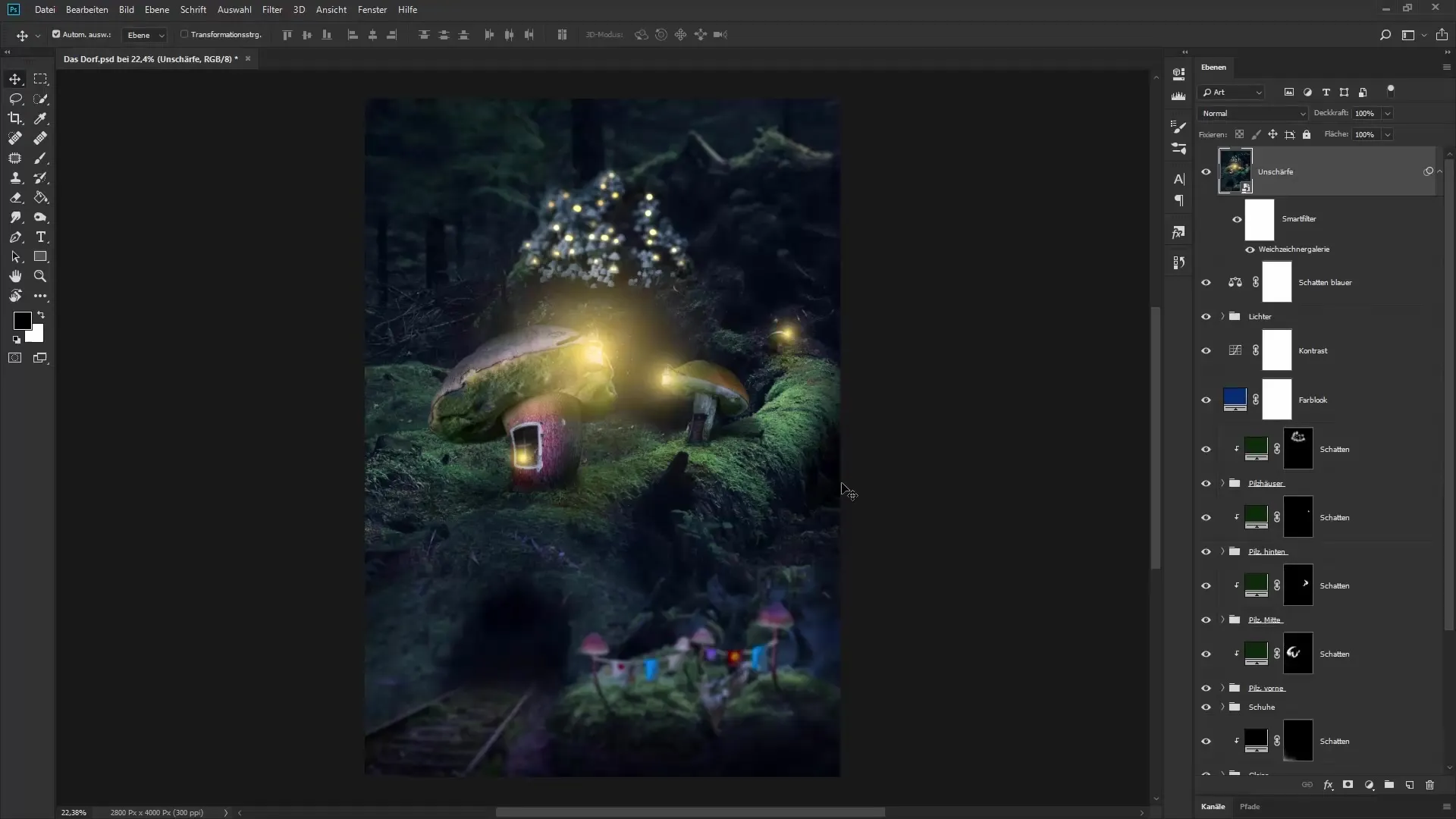The width and height of the screenshot is (1456, 819).
Task: Open the Fläche fill dropdown
Action: pyautogui.click(x=1387, y=135)
